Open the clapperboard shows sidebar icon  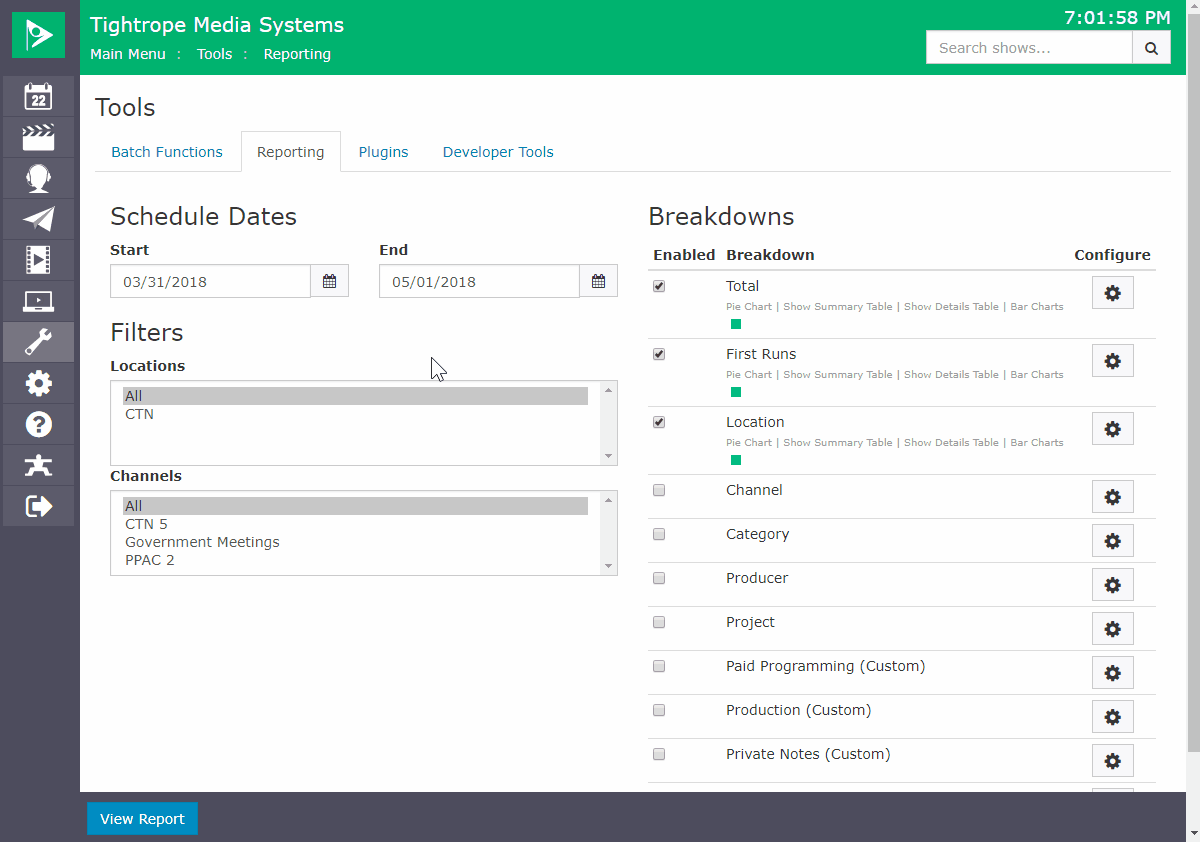[38, 138]
